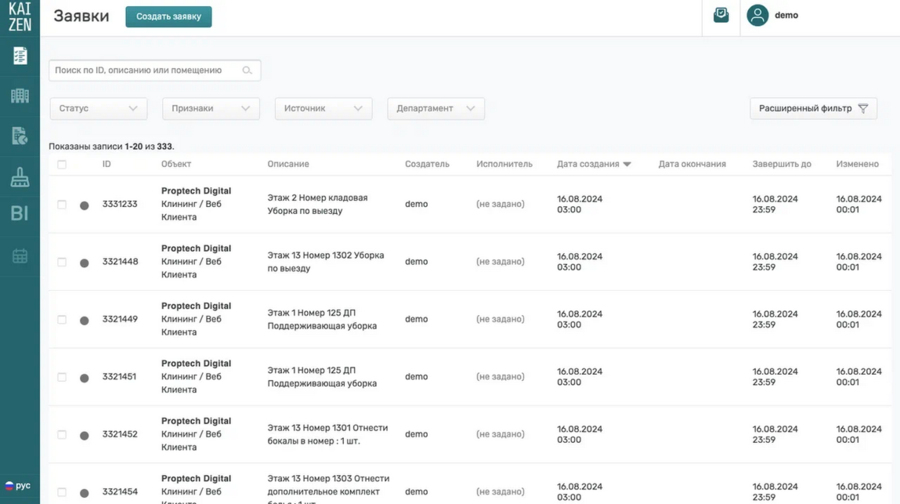
Task: Open the cleaning brush sidebar icon
Action: coord(20,177)
